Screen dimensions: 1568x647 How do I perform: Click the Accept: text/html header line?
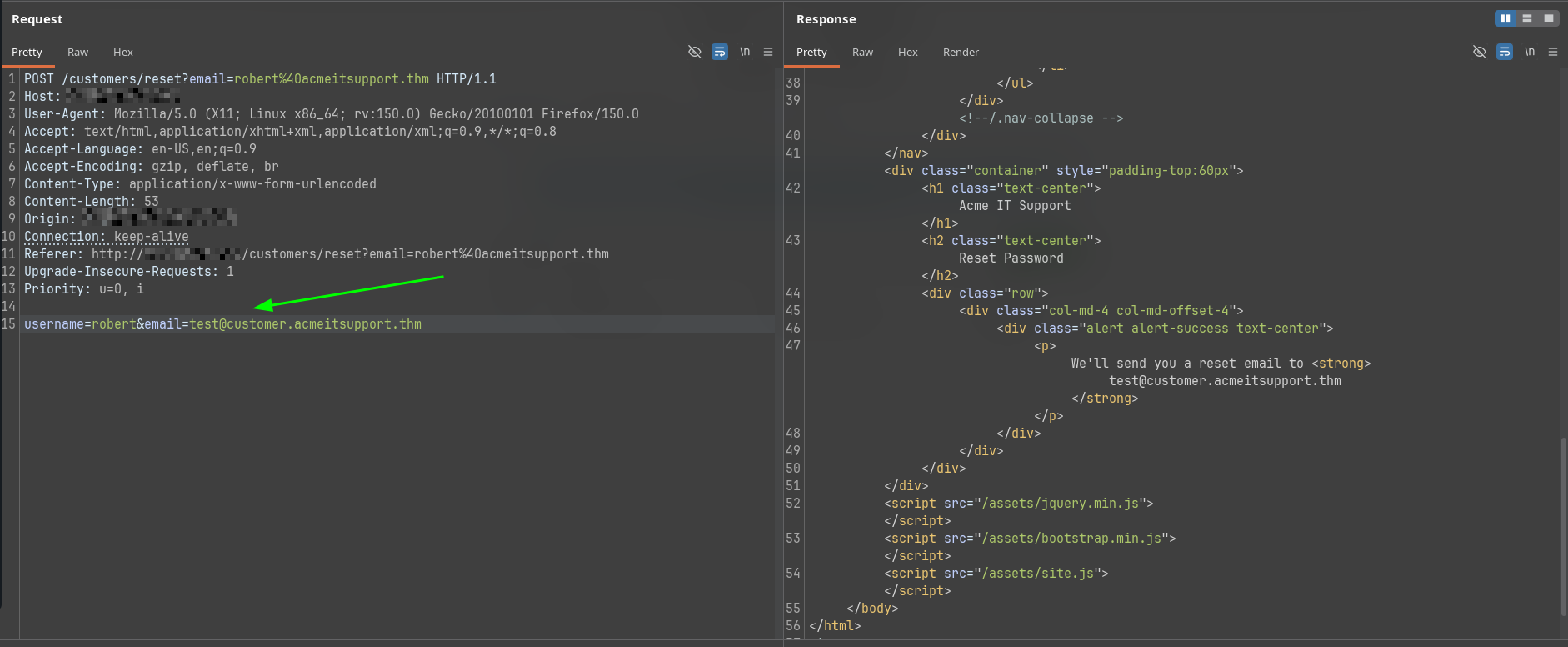click(x=290, y=132)
